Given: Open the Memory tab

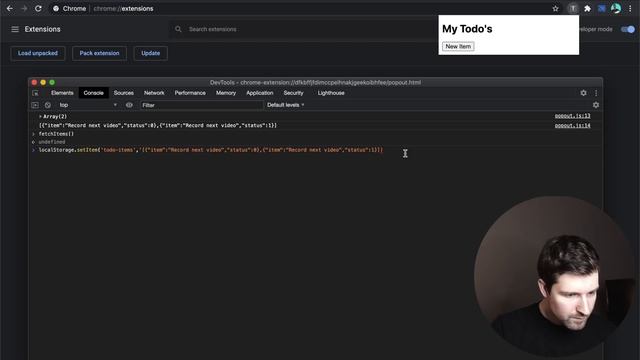Looking at the screenshot, I should pyautogui.click(x=226, y=93).
